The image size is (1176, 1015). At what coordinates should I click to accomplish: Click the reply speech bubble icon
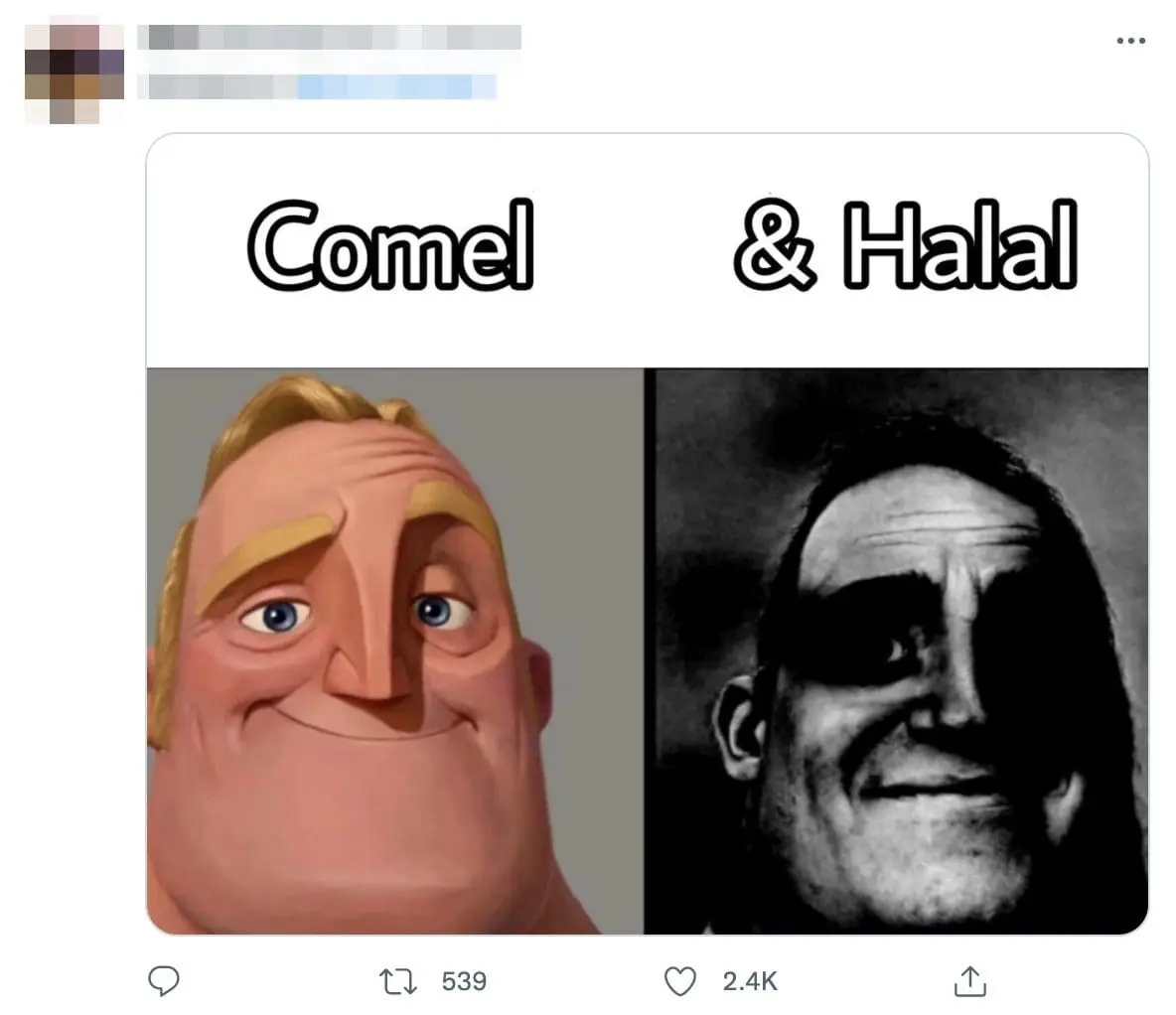coord(163,981)
